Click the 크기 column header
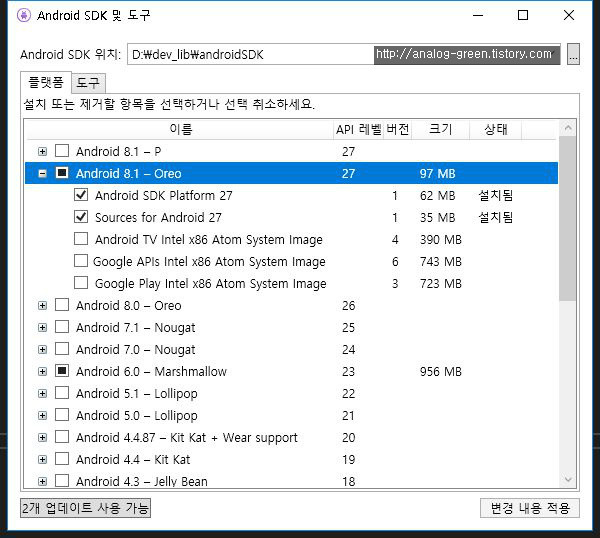This screenshot has width=600, height=538. point(440,129)
